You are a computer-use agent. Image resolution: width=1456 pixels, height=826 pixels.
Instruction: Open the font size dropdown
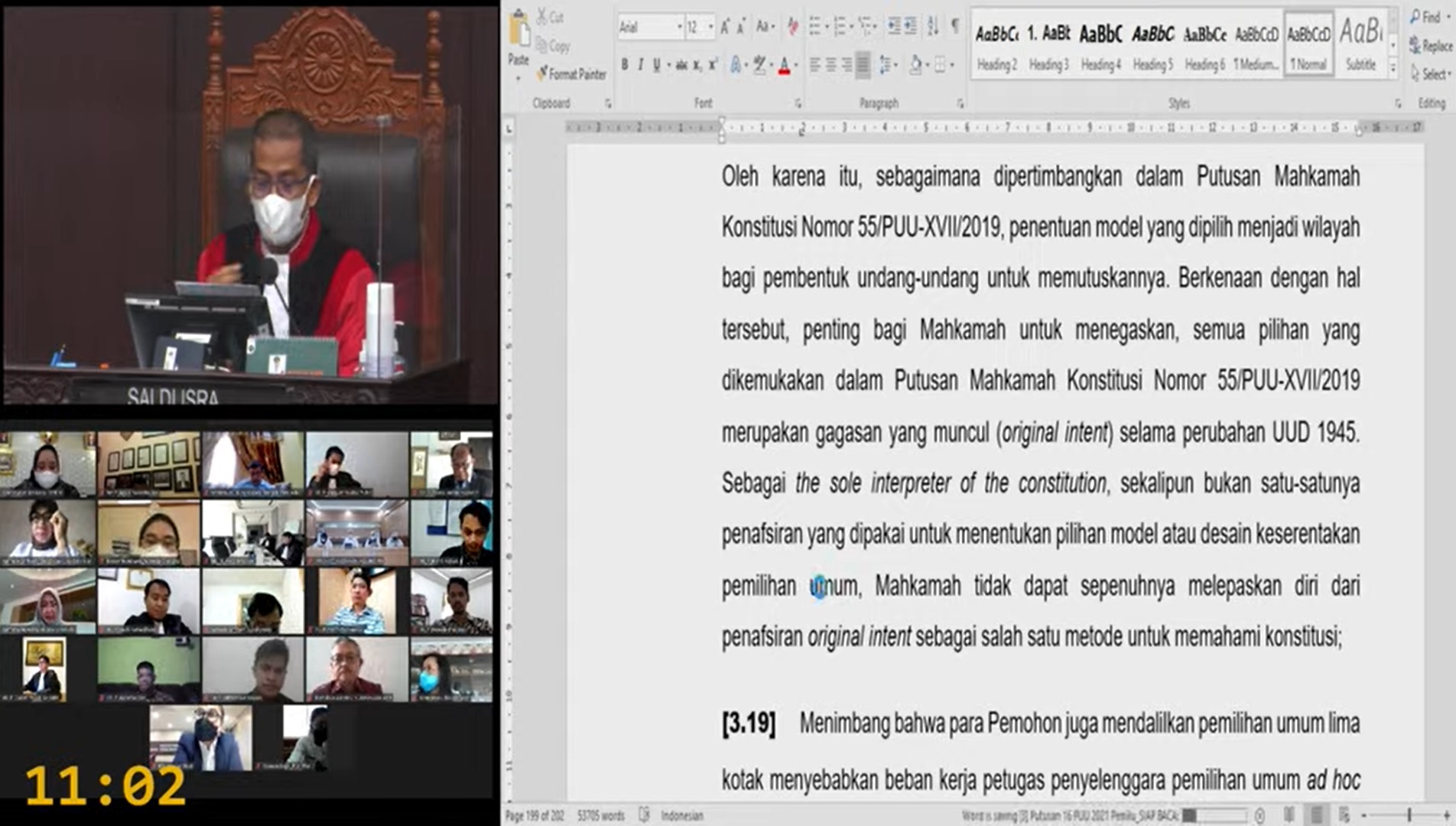click(711, 28)
